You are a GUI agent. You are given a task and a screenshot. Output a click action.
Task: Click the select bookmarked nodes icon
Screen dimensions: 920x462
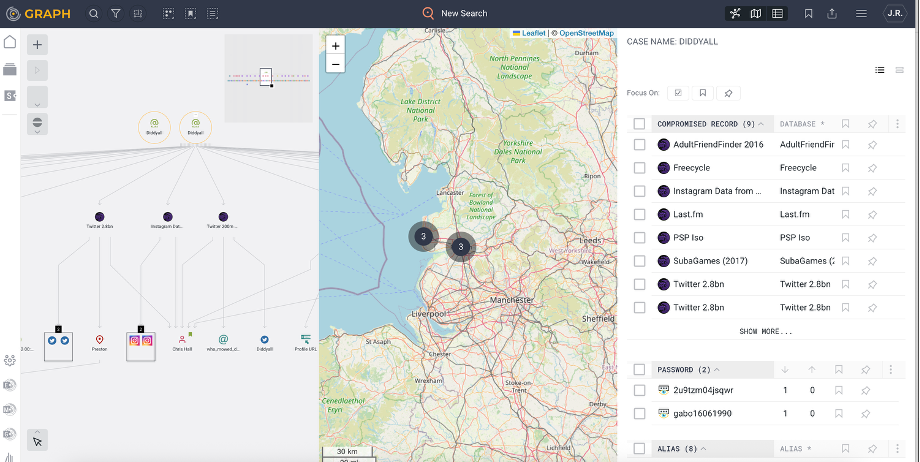(x=190, y=14)
